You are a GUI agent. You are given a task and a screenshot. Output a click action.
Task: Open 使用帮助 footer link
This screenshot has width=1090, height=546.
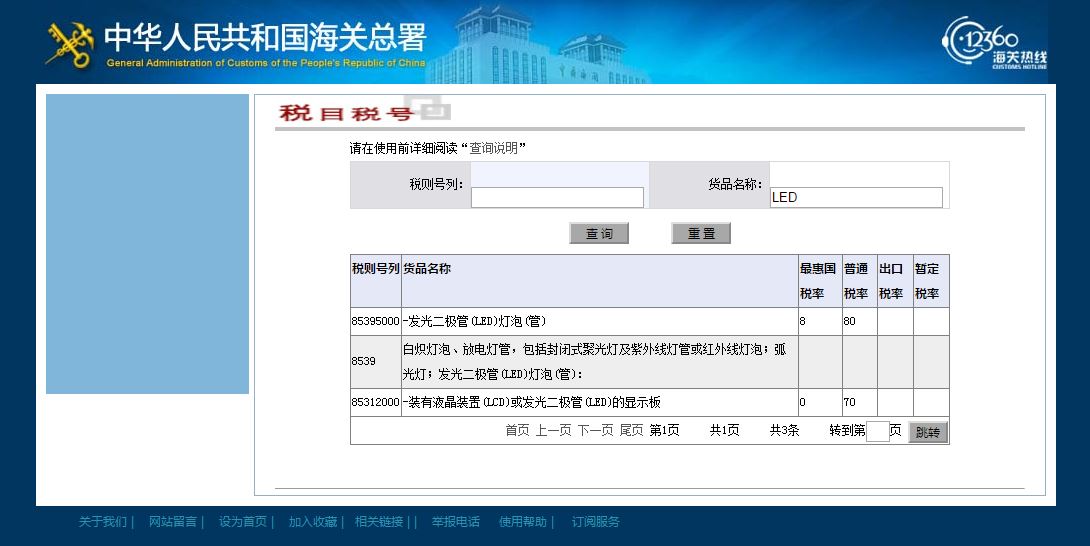click(x=523, y=522)
